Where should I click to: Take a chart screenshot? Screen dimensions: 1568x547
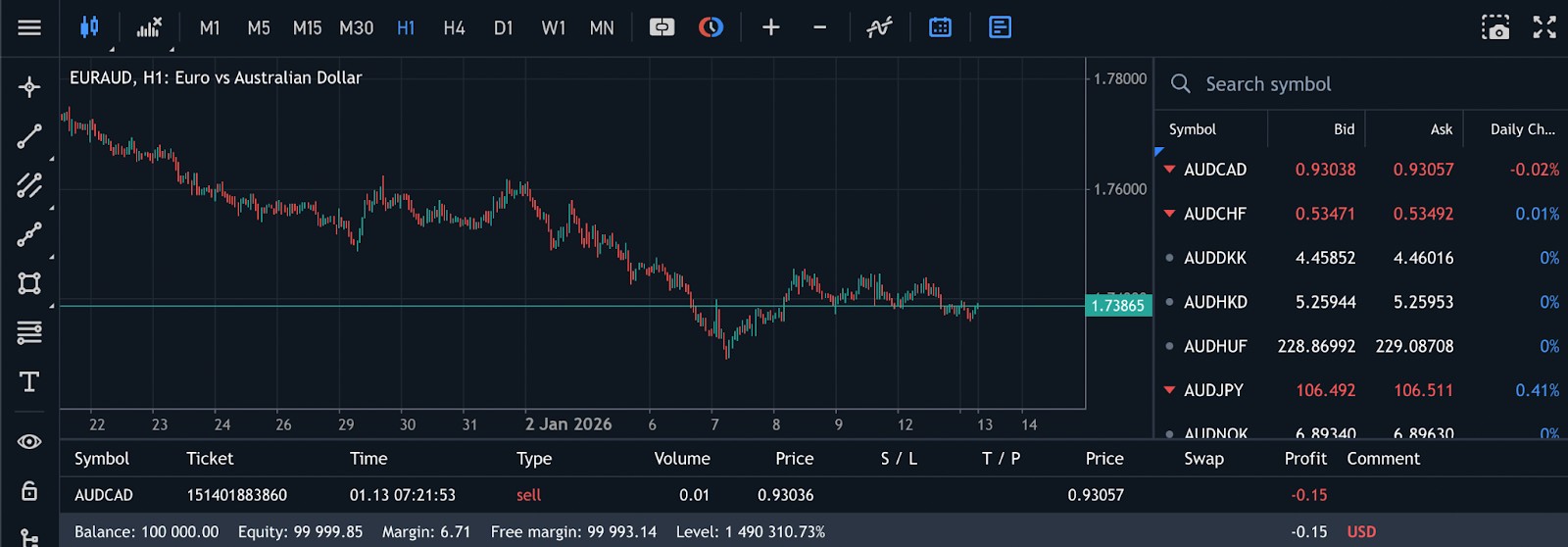click(x=1495, y=27)
